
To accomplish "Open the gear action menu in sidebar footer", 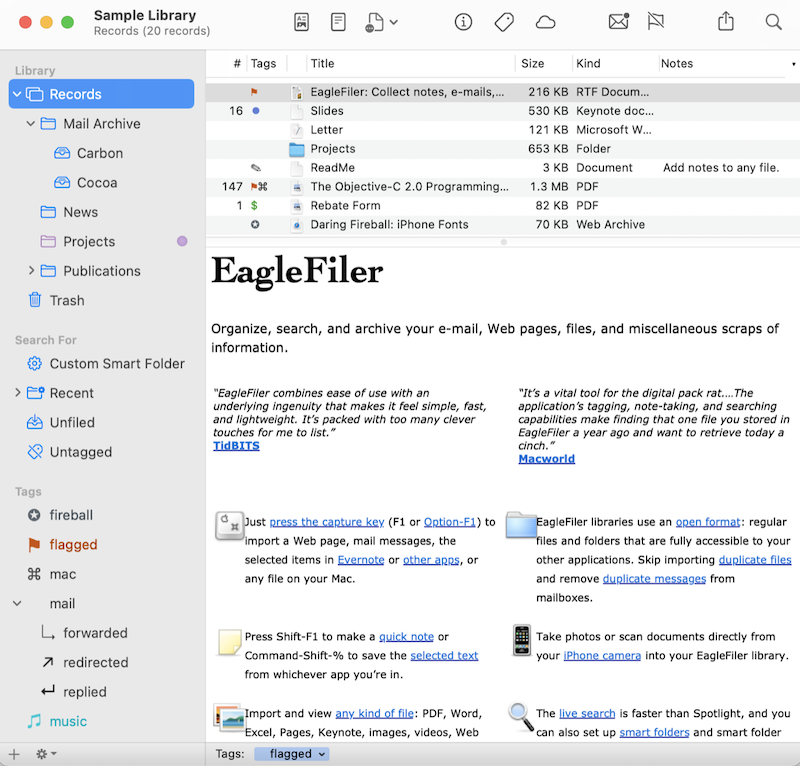I will 46,753.
